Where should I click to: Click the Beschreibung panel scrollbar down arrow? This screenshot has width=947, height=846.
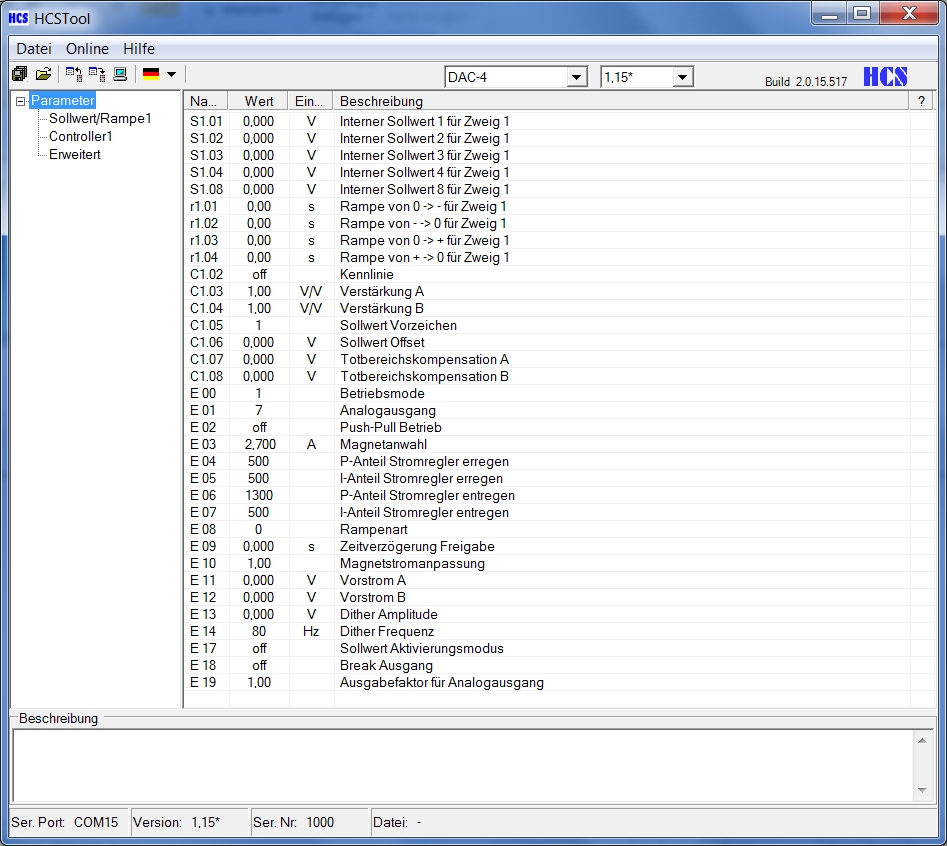(921, 789)
